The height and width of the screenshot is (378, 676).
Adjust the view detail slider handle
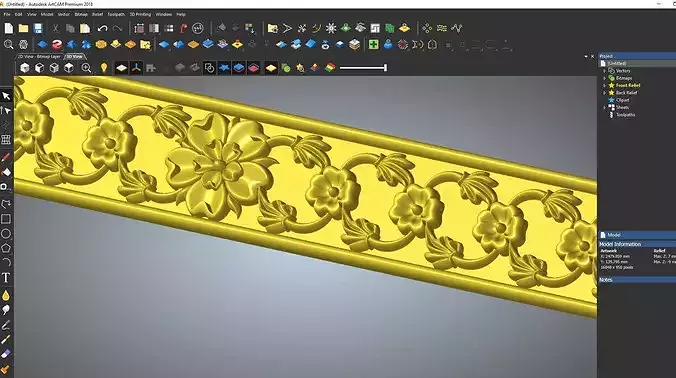coord(385,68)
